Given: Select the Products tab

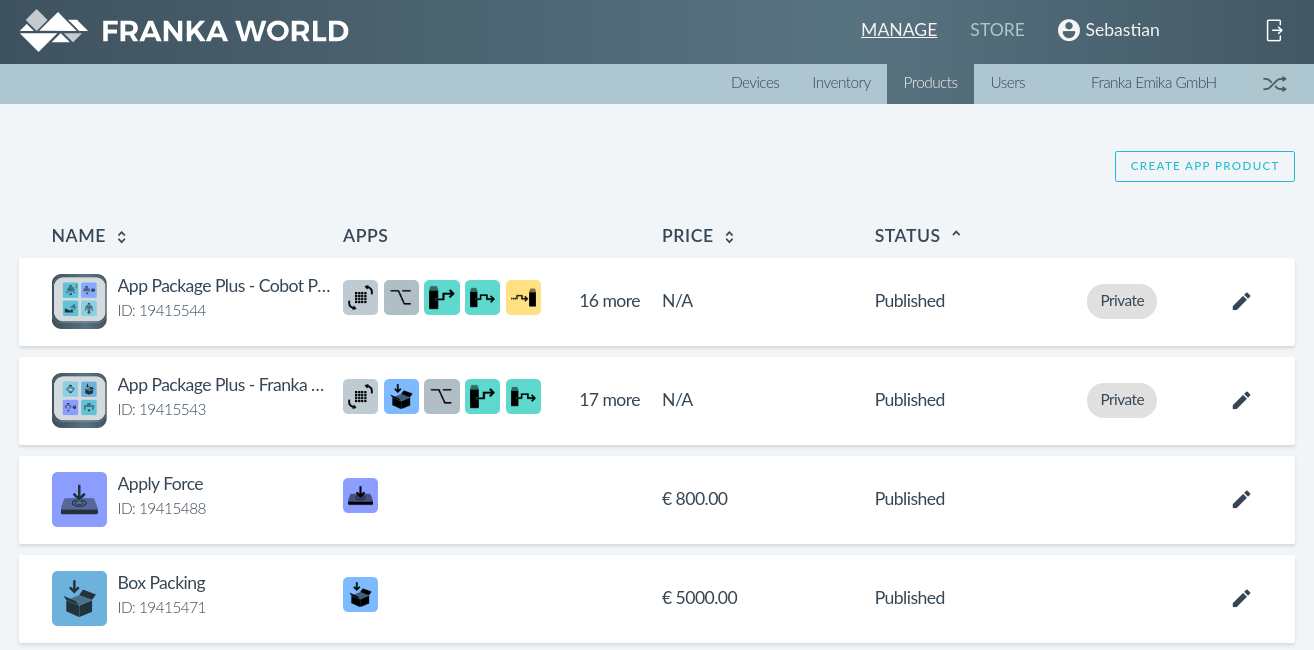Looking at the screenshot, I should 930,83.
